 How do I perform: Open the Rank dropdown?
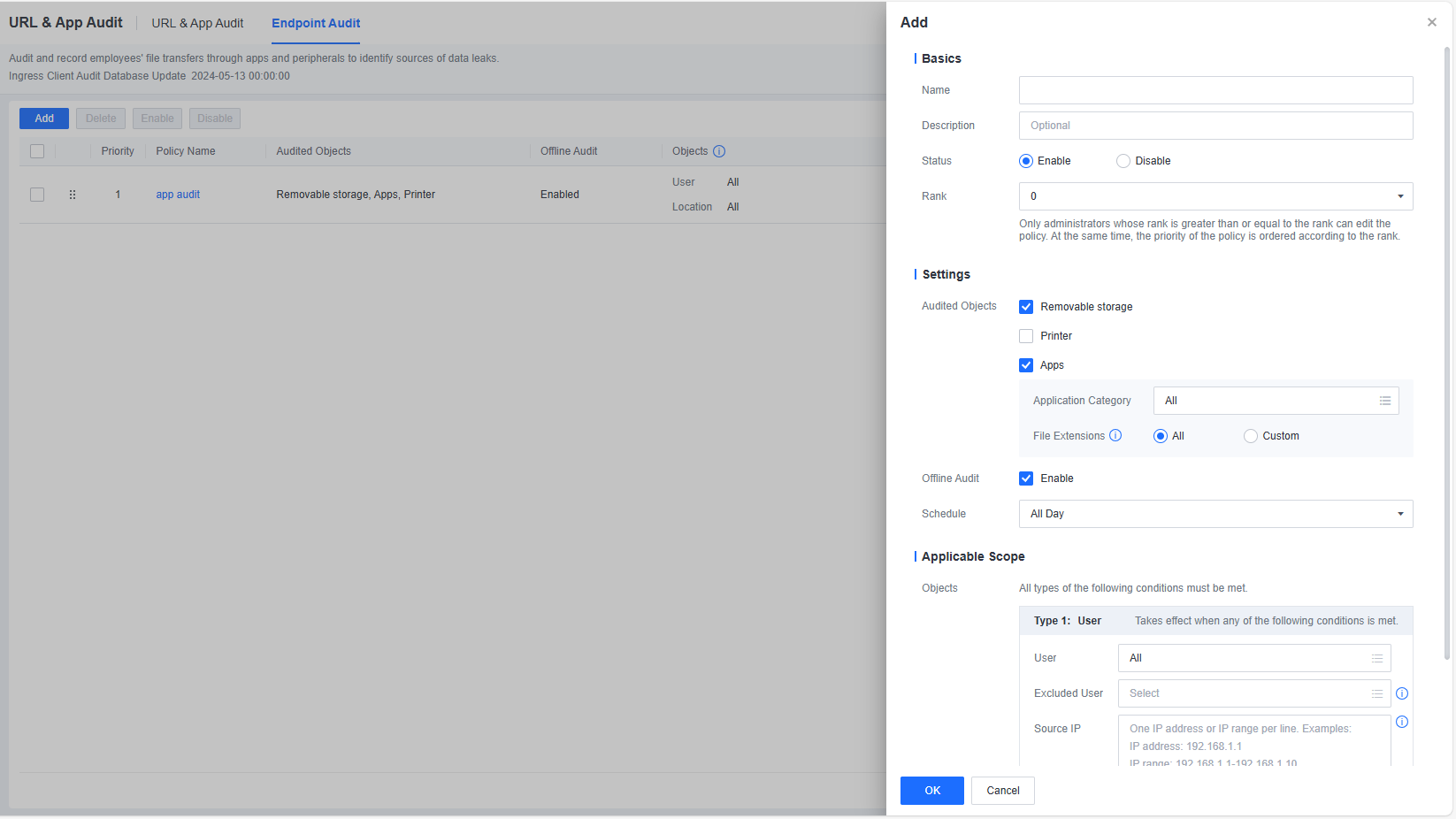click(x=1215, y=196)
